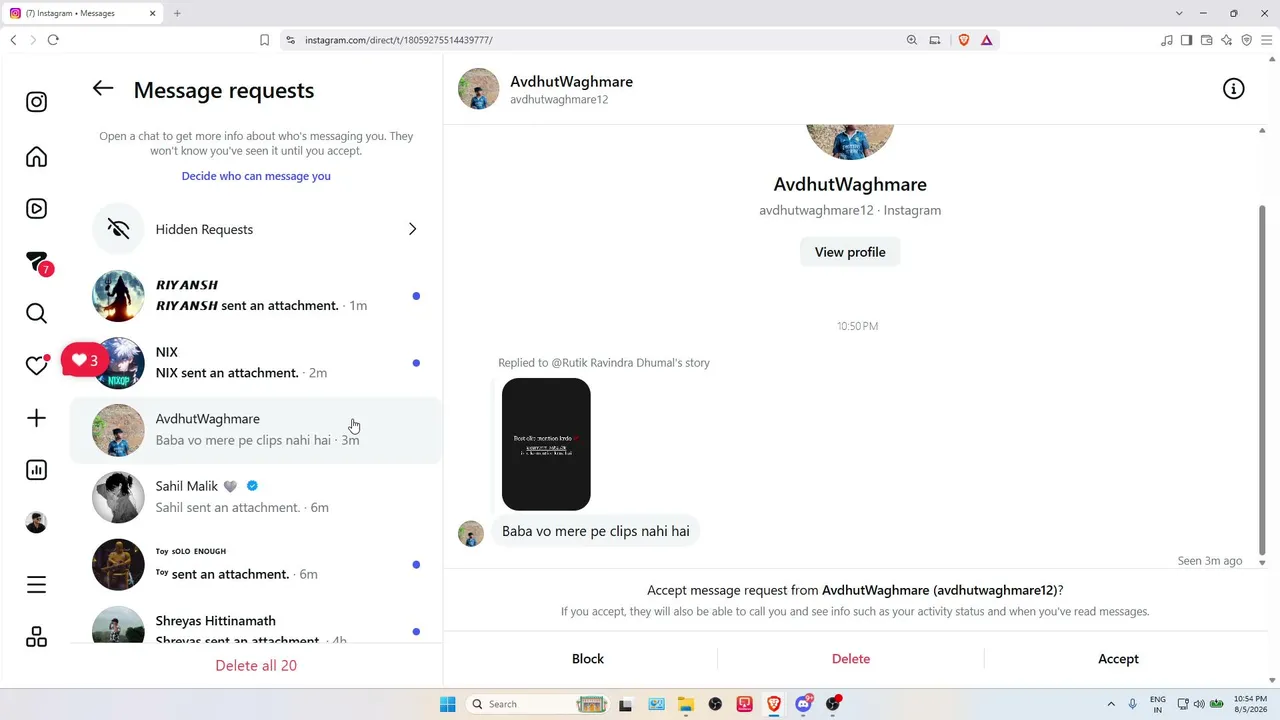Open the Brave Wallet icon
Image resolution: width=1280 pixels, height=720 pixels.
pyautogui.click(x=1206, y=40)
